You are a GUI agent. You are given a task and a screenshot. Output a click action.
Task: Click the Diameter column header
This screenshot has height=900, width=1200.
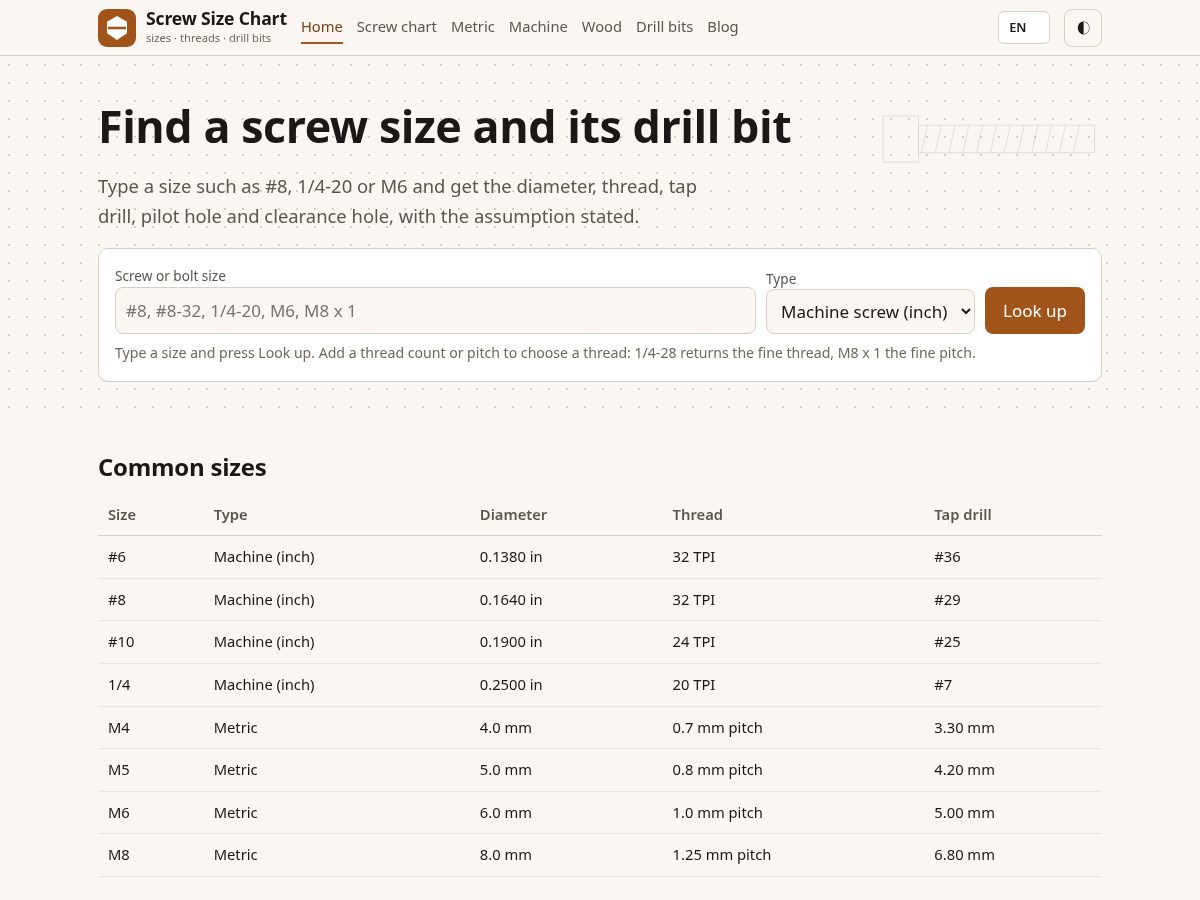click(514, 515)
